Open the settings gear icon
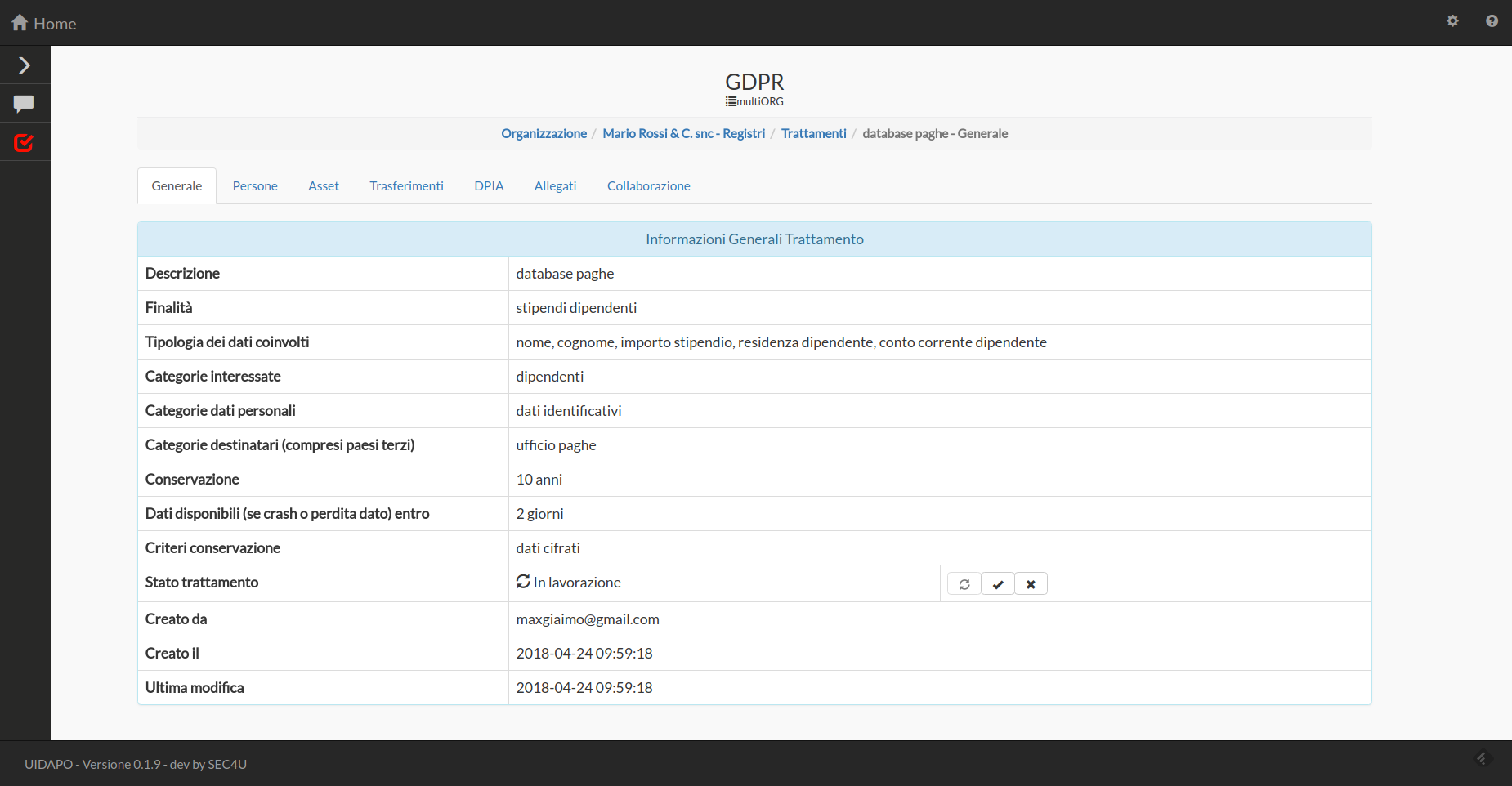The width and height of the screenshot is (1512, 786). tap(1452, 21)
